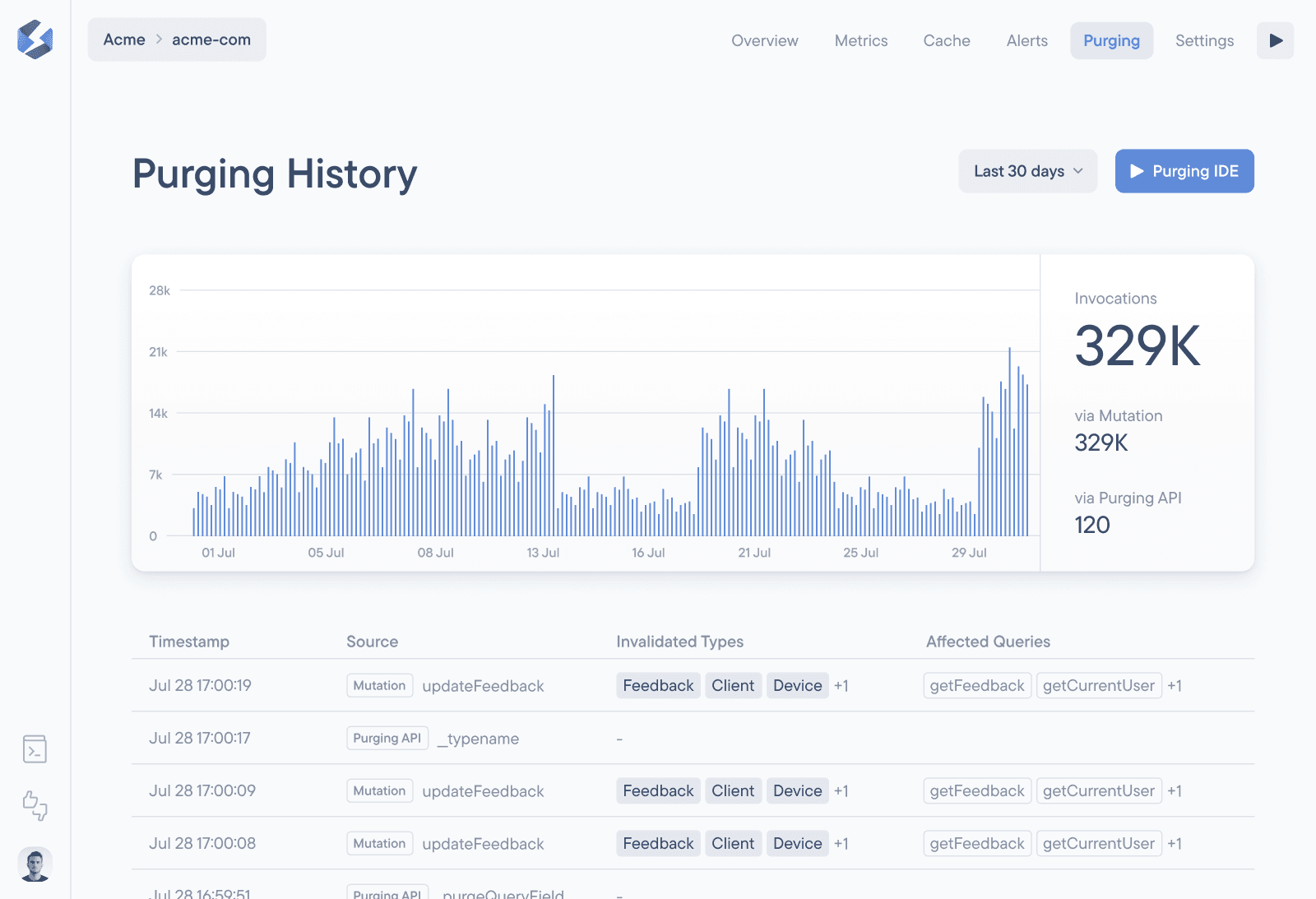Image resolution: width=1316 pixels, height=899 pixels.
Task: Expand +1 affected queries in first row
Action: click(x=1174, y=686)
